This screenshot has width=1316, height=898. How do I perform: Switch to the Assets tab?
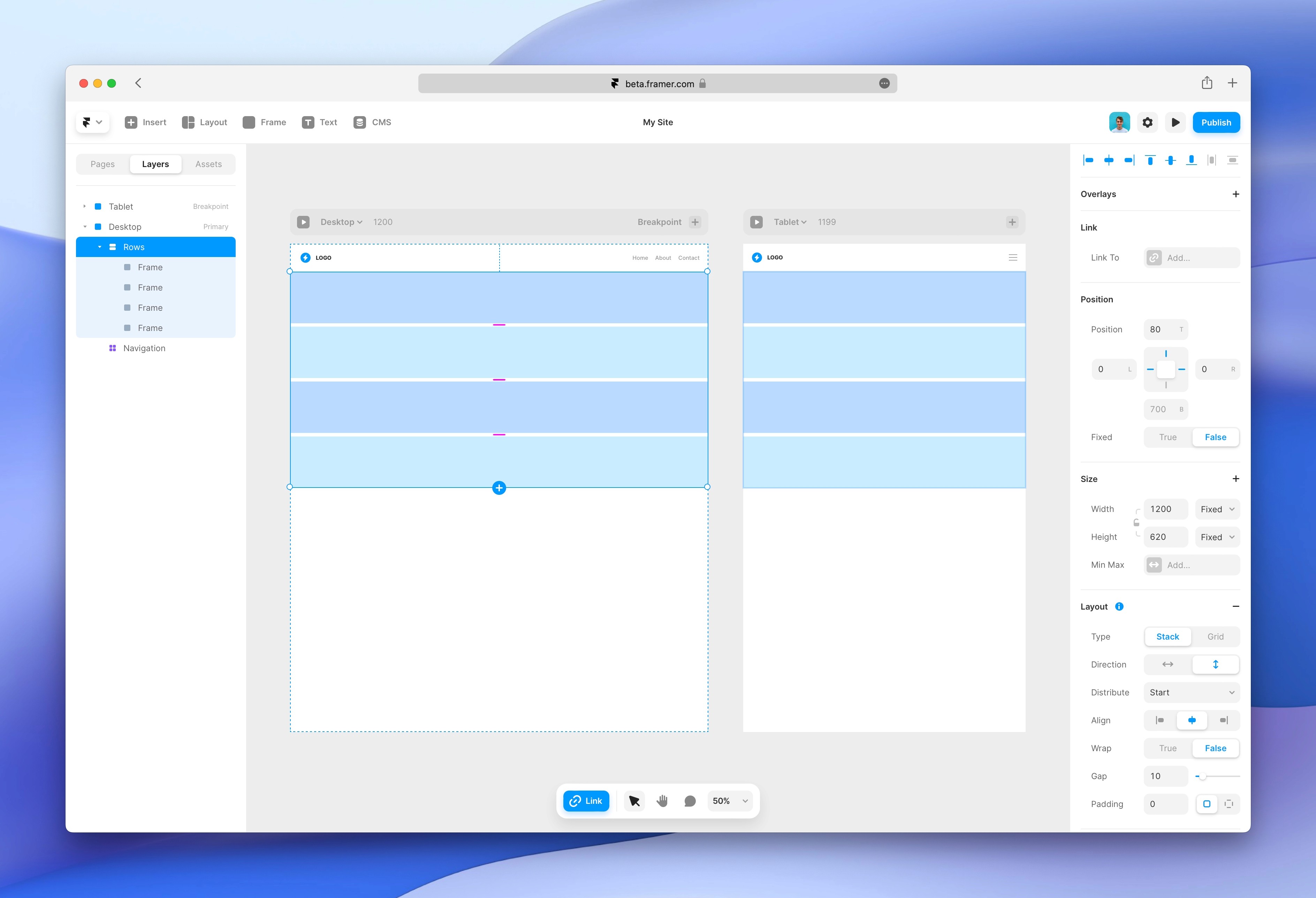pos(208,164)
